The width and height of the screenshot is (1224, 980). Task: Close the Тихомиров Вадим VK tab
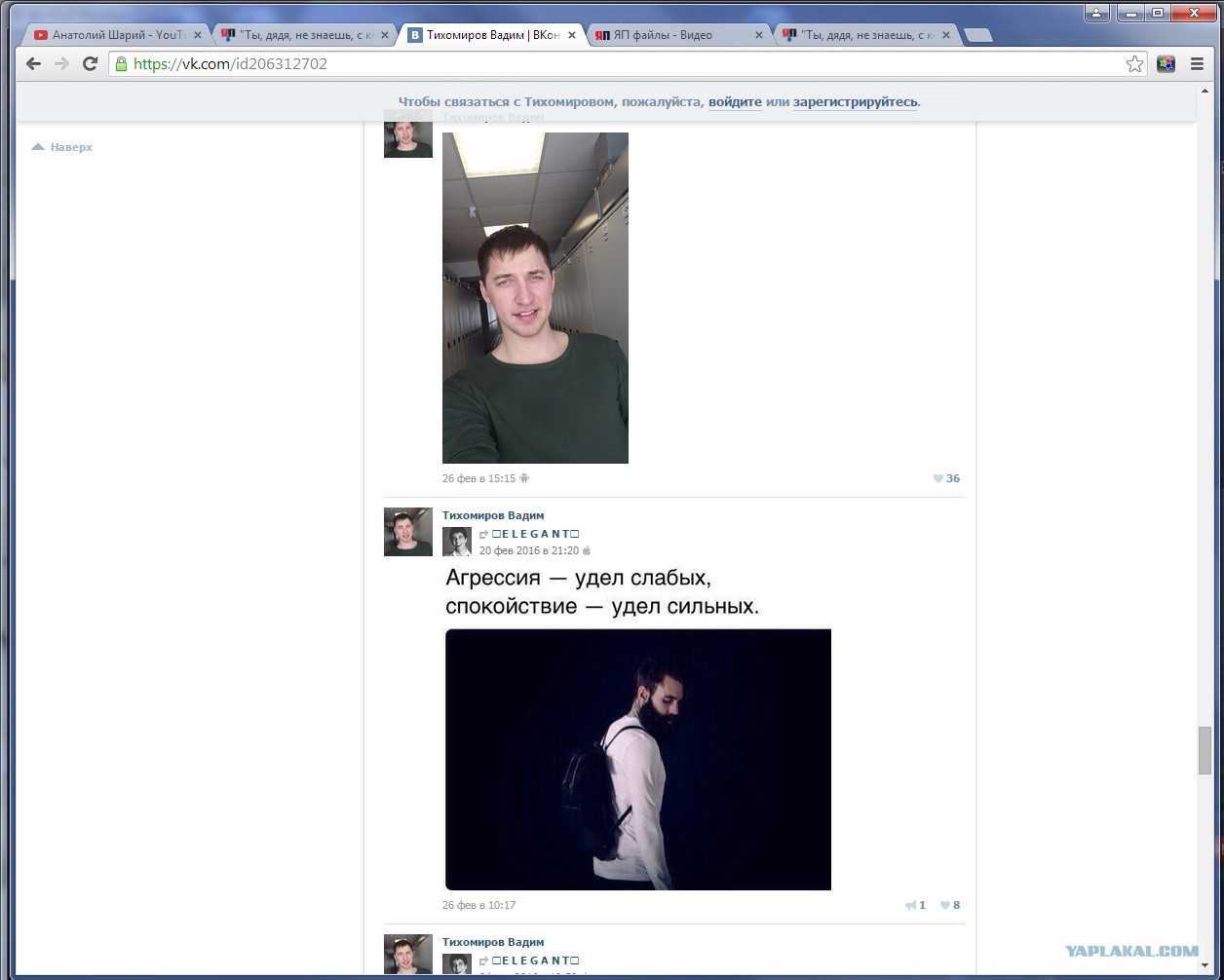[x=572, y=35]
